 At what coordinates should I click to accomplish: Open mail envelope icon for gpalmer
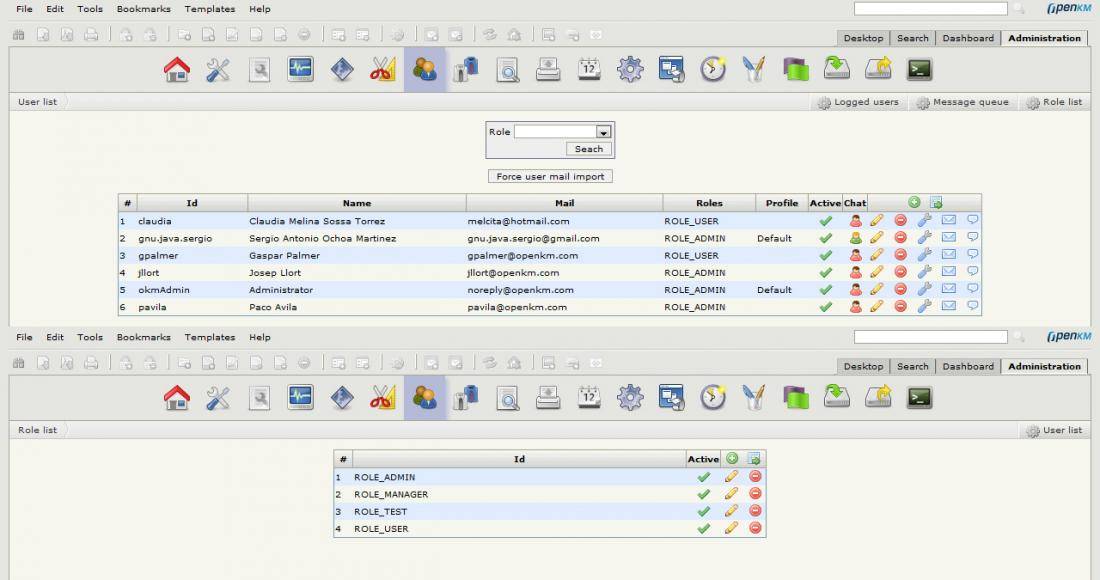coord(949,255)
